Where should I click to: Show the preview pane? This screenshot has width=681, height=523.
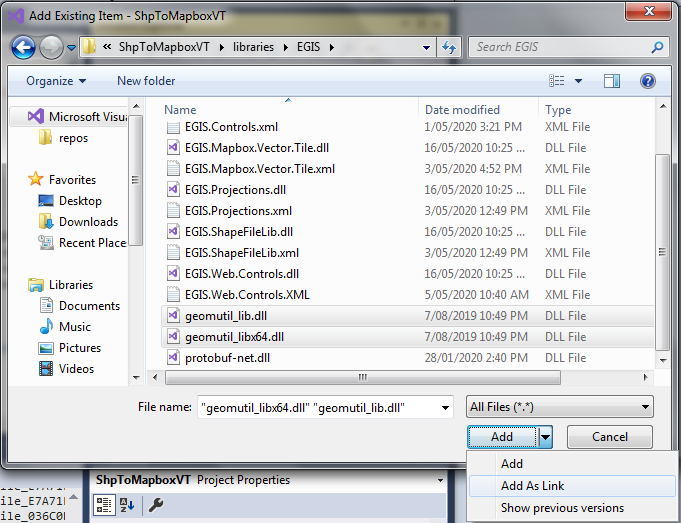pos(612,81)
